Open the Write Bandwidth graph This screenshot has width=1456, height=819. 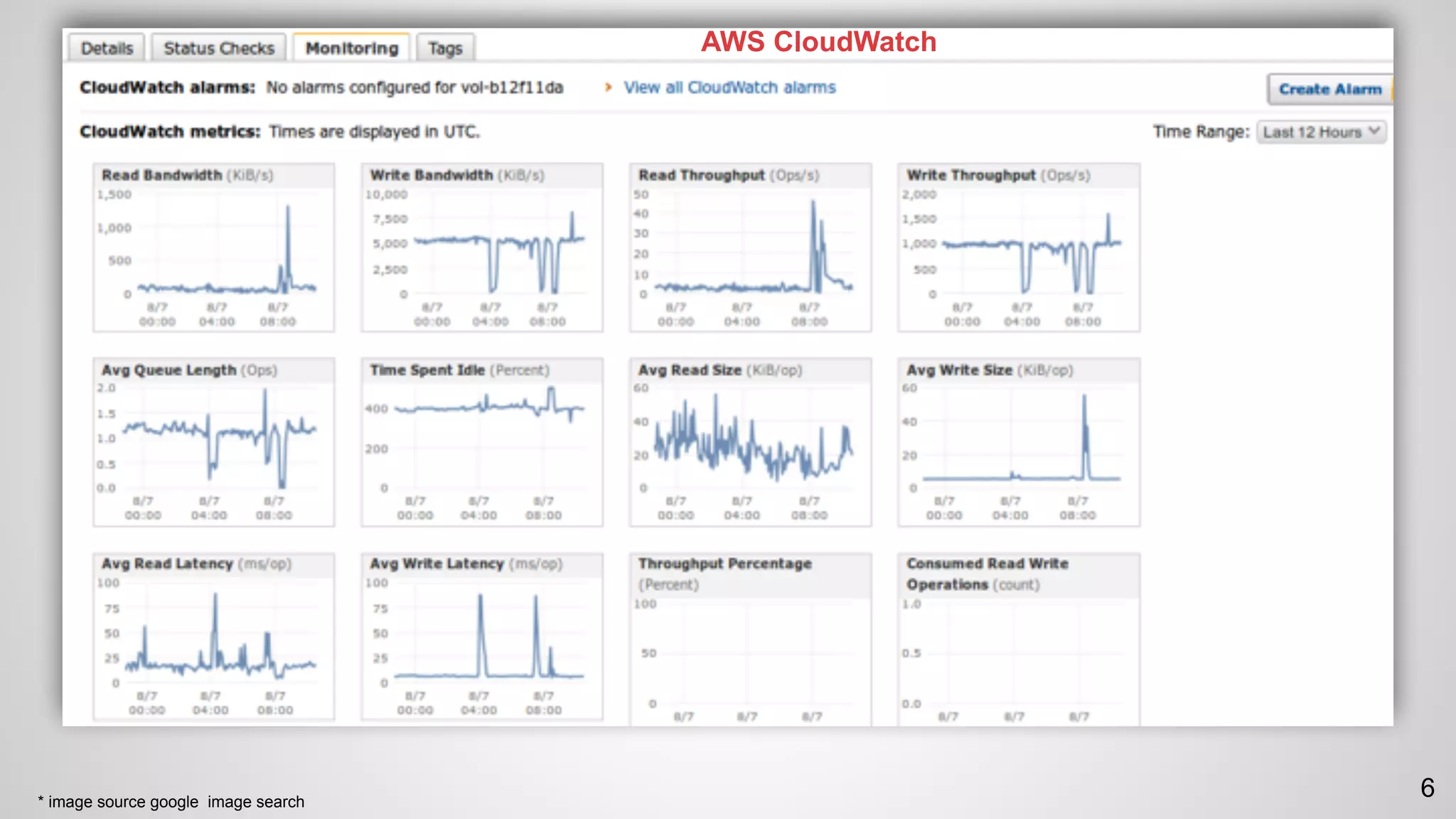[482, 247]
